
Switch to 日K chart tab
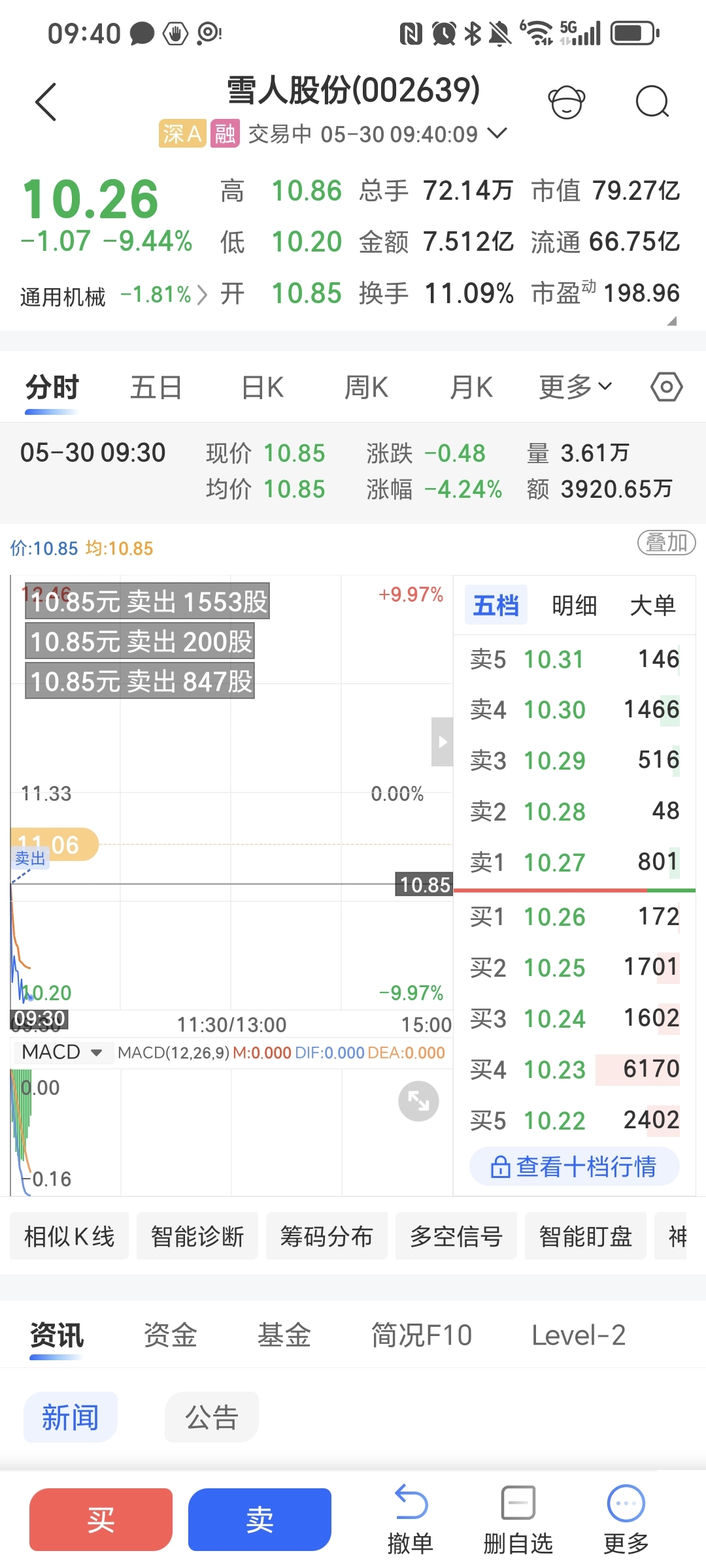click(x=262, y=387)
